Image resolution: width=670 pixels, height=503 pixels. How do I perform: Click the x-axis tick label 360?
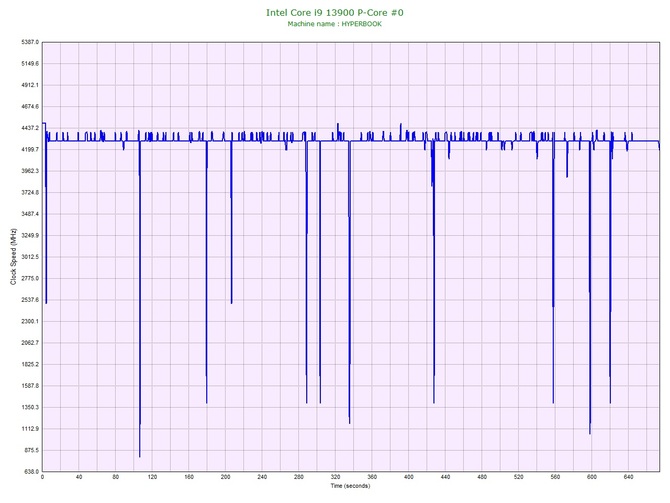click(372, 477)
